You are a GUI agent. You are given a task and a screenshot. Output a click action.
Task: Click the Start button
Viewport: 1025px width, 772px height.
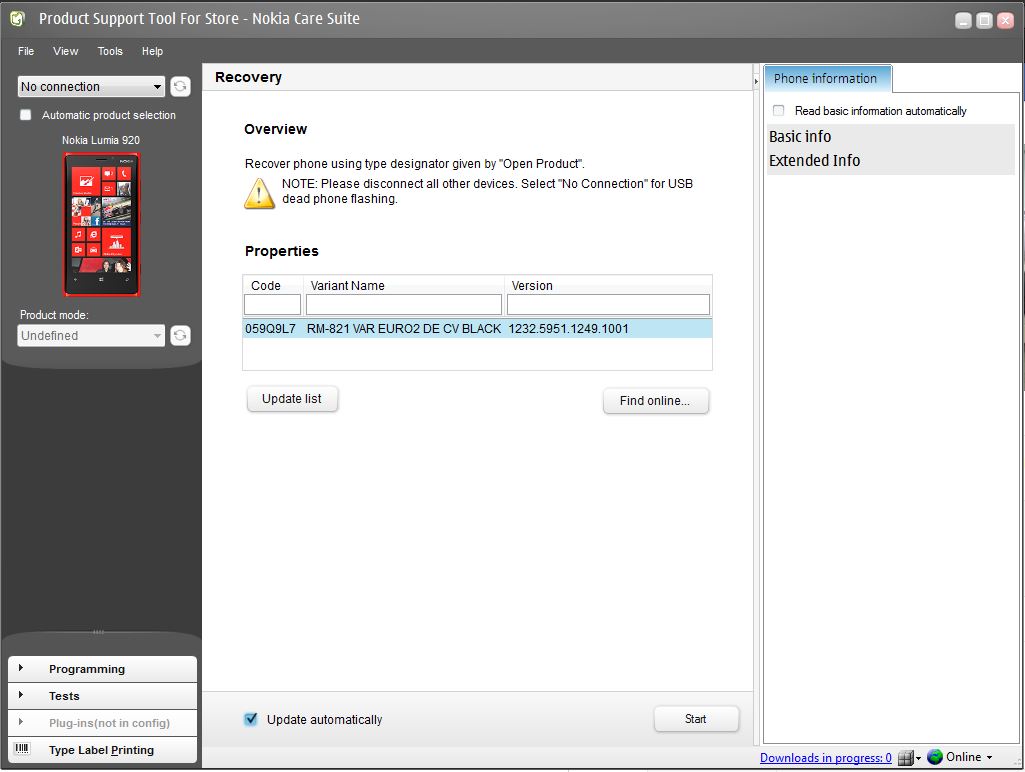[x=696, y=719]
